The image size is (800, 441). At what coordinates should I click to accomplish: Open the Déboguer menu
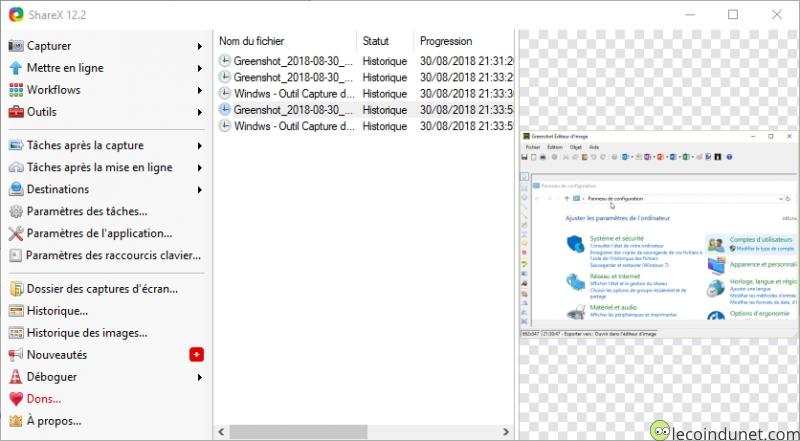[106, 377]
